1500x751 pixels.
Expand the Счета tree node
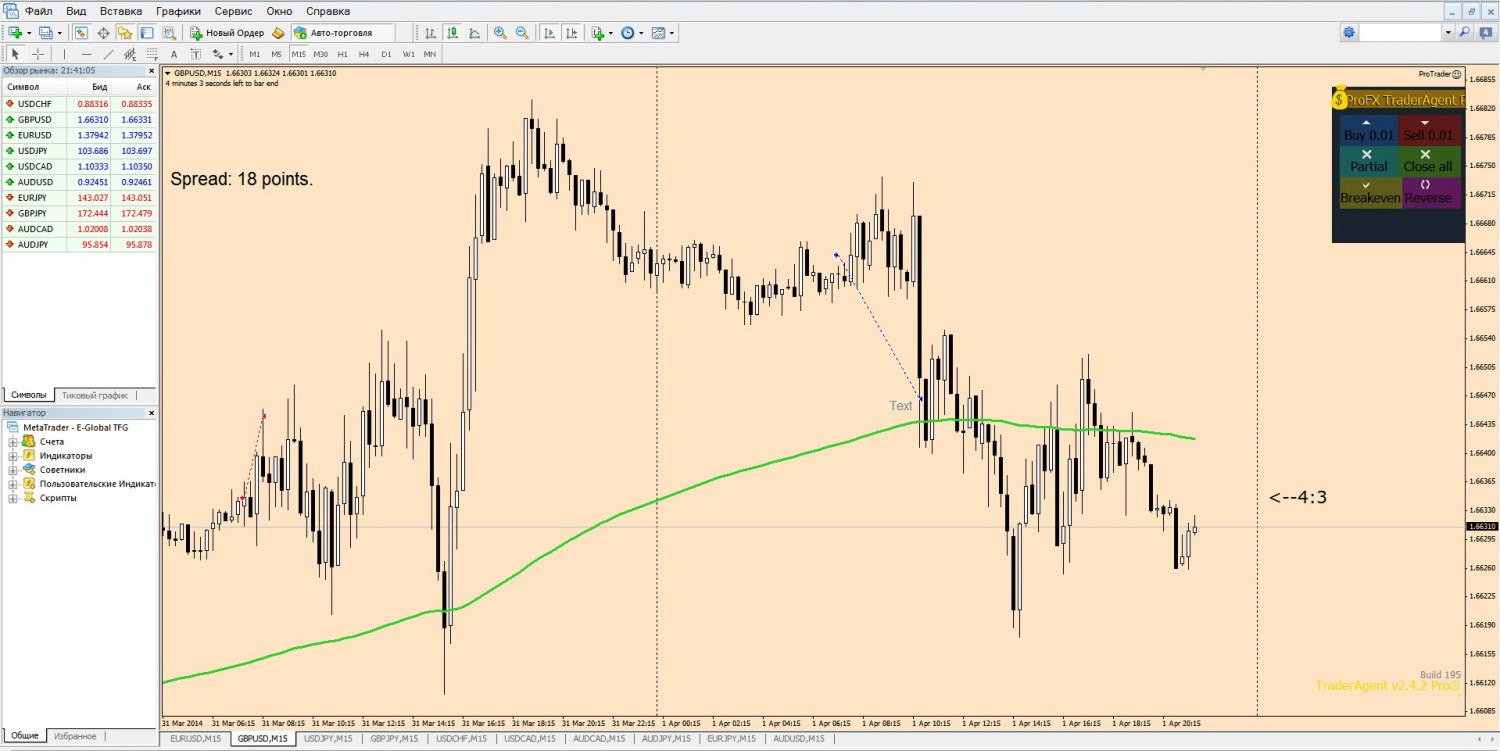point(13,441)
